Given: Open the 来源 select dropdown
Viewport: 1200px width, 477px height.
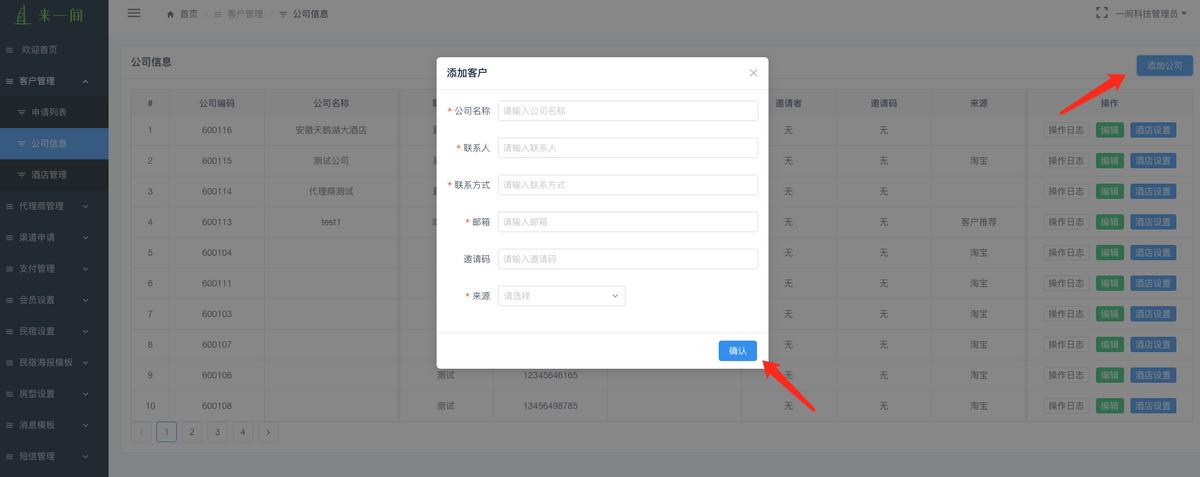Looking at the screenshot, I should (x=561, y=296).
